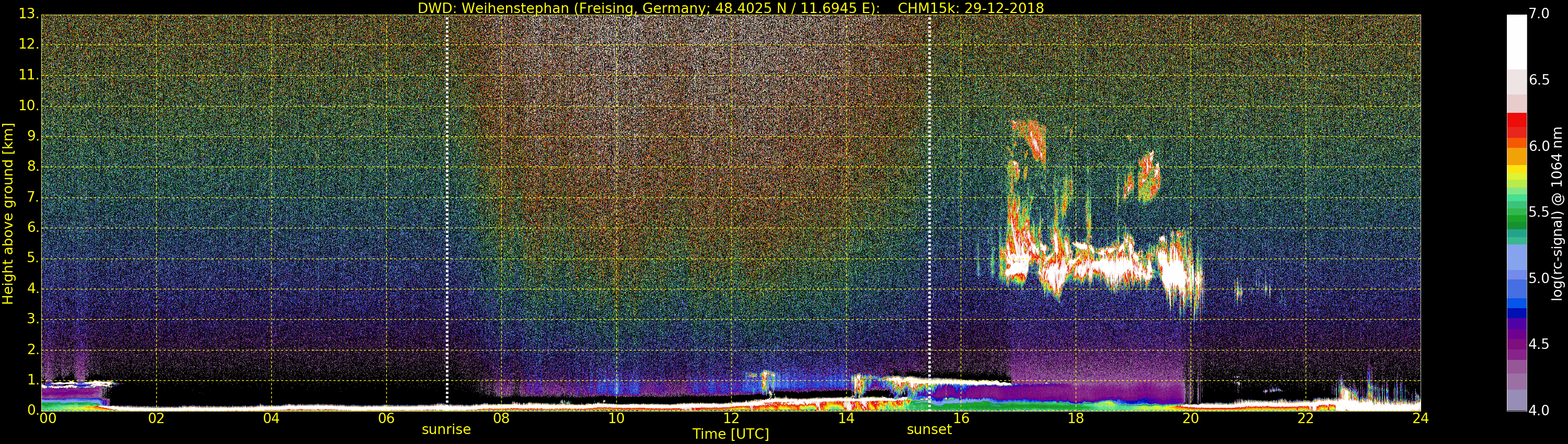1568x444 pixels.
Task: Click the time axis tick label 18
Action: pos(1076,418)
